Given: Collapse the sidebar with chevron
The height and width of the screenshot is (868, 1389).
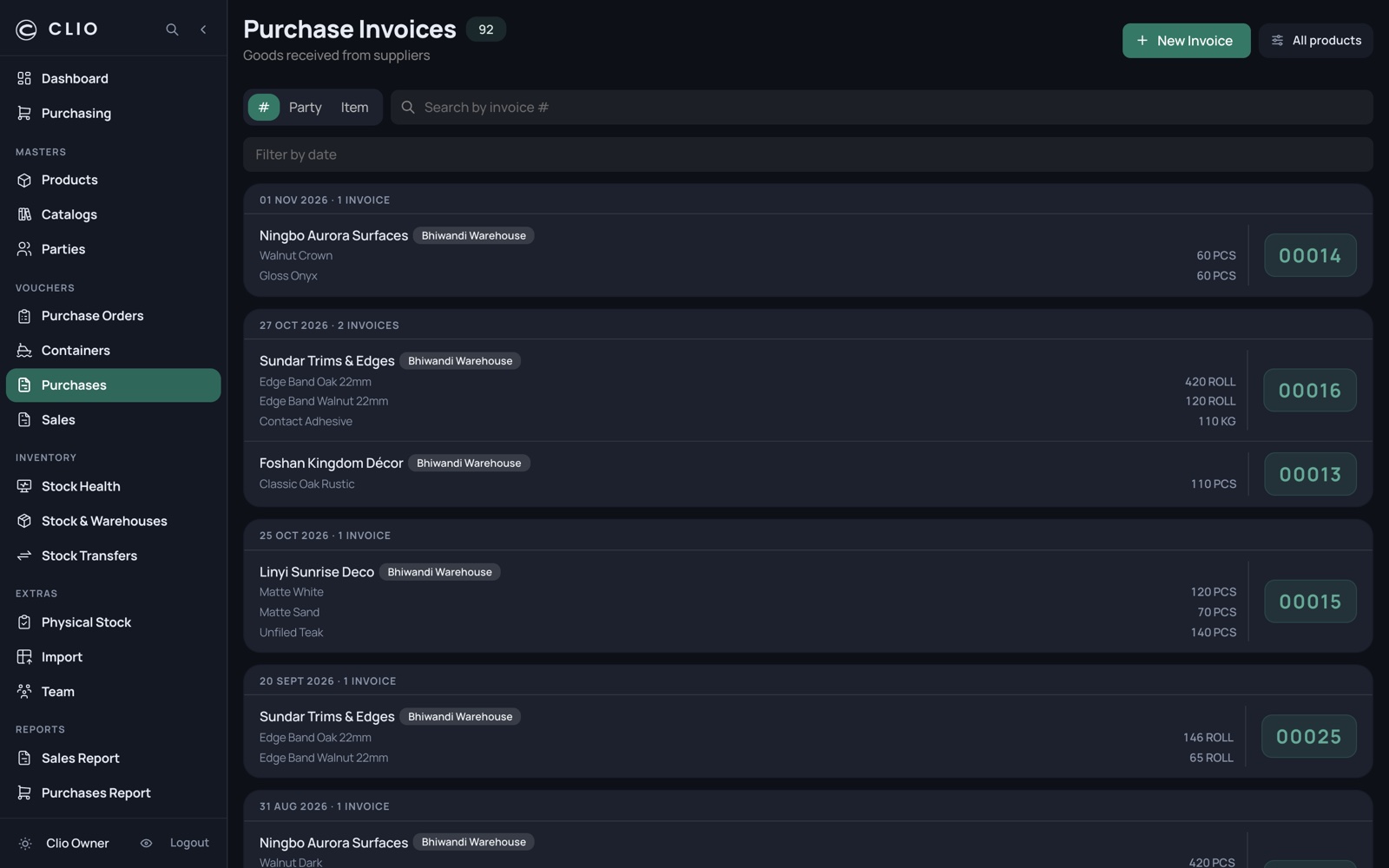Looking at the screenshot, I should (x=203, y=30).
